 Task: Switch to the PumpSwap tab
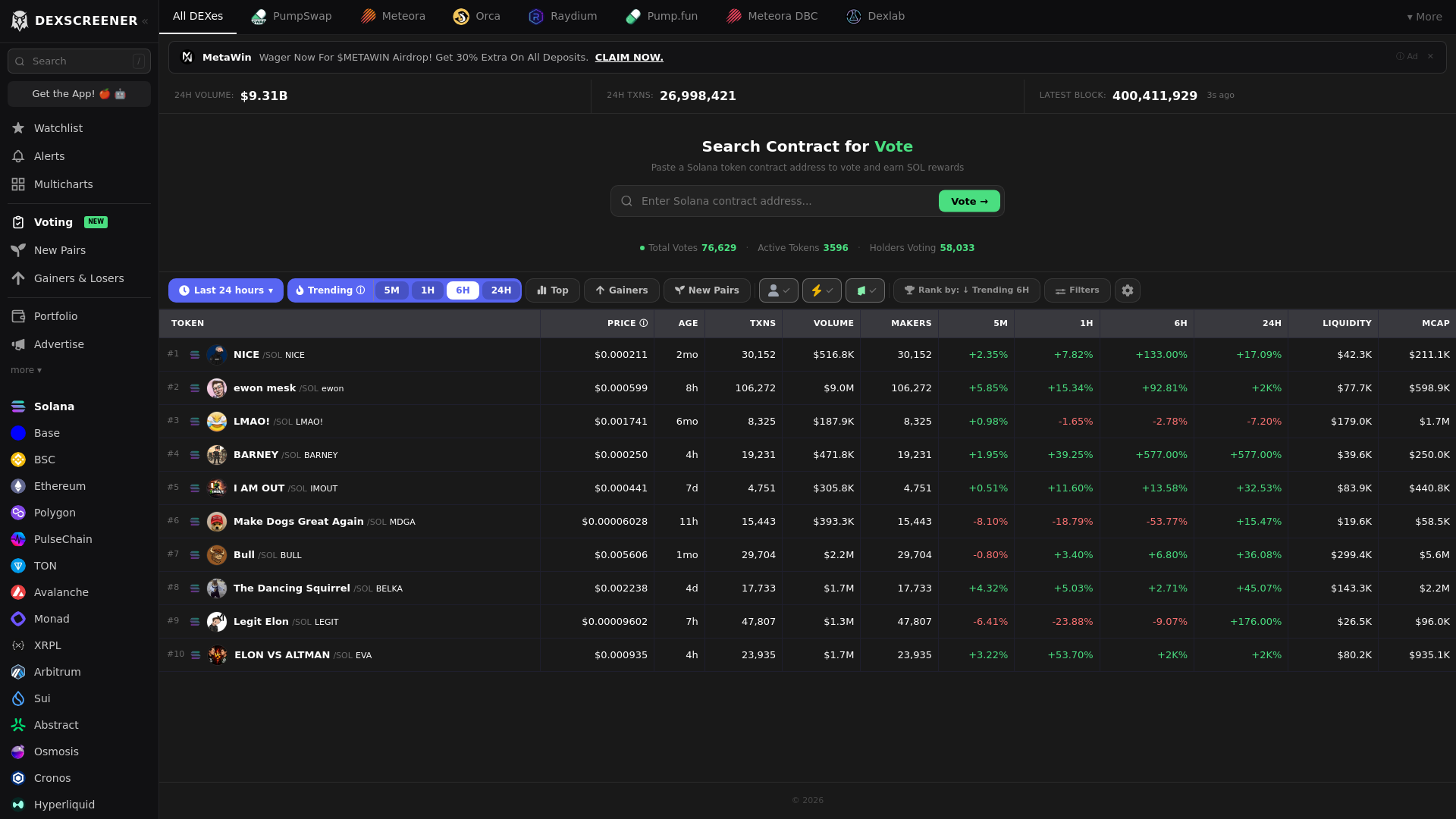click(x=291, y=17)
